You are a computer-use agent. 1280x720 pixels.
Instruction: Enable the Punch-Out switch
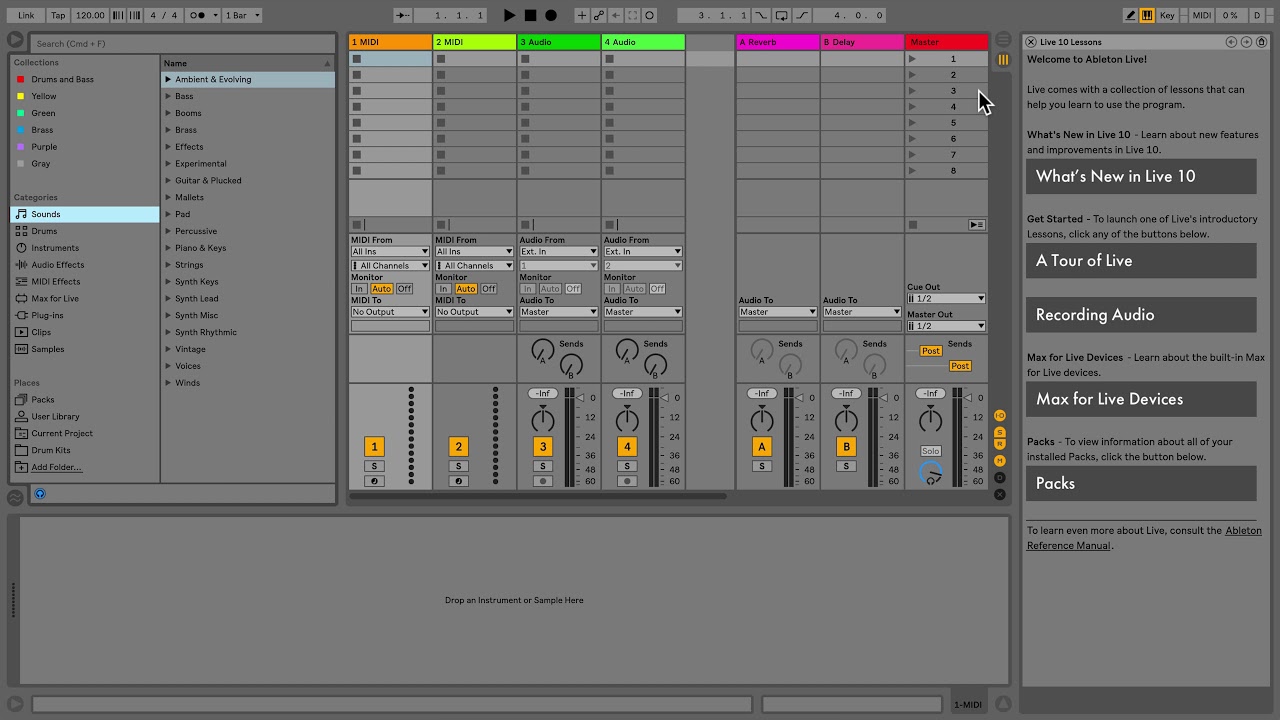pyautogui.click(x=802, y=15)
